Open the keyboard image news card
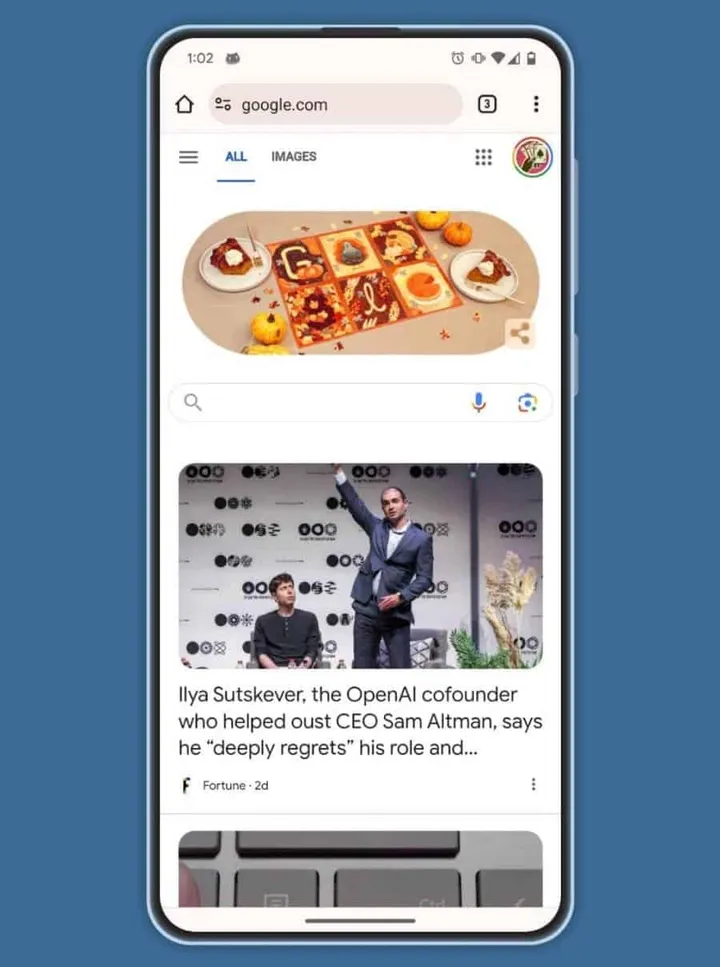Image resolution: width=720 pixels, height=967 pixels. 360,868
